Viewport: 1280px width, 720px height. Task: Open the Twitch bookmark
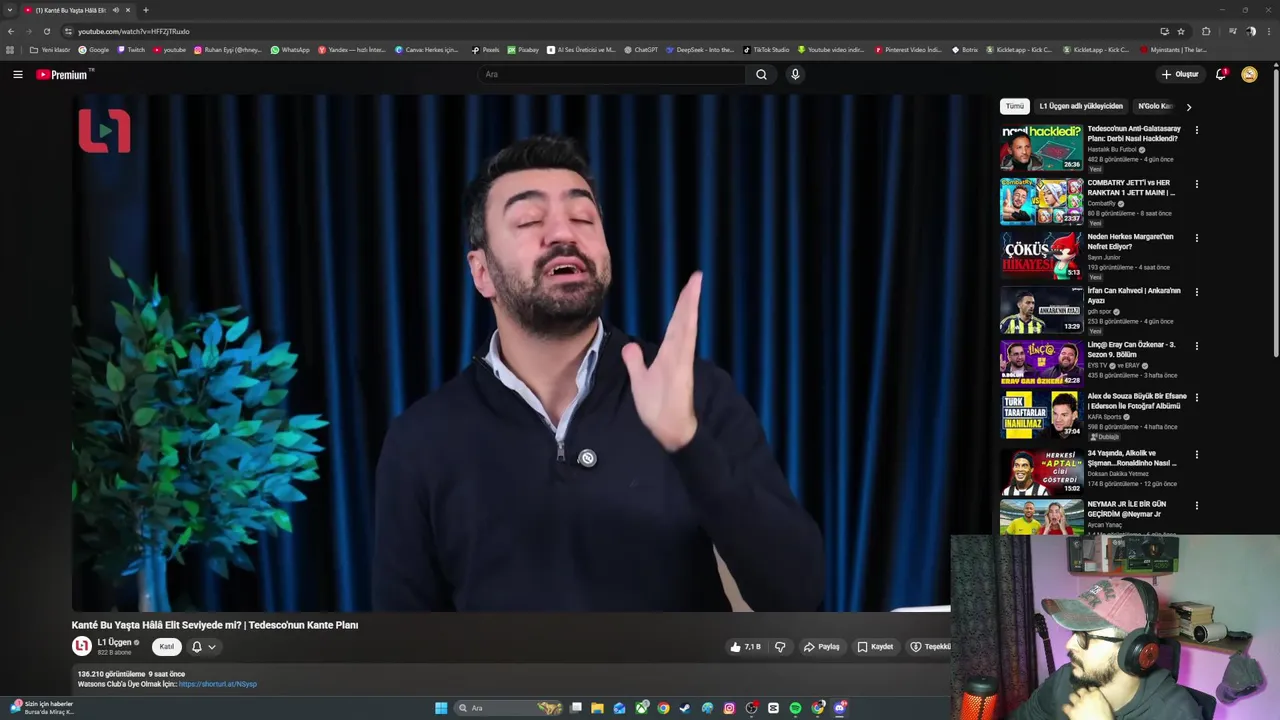point(131,49)
